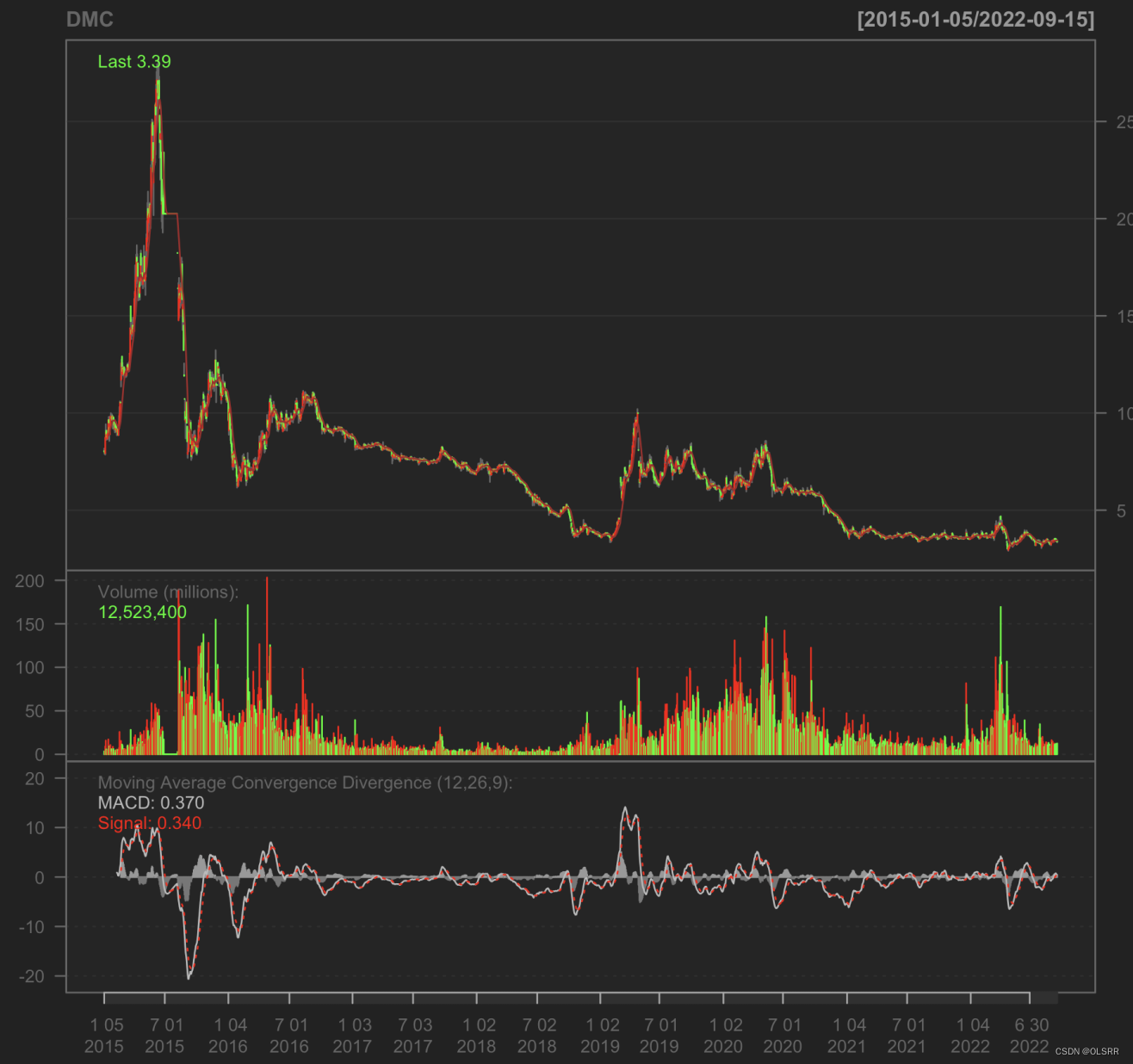1133x1064 pixels.
Task: Click the 2019 price spike near 10
Action: [637, 418]
